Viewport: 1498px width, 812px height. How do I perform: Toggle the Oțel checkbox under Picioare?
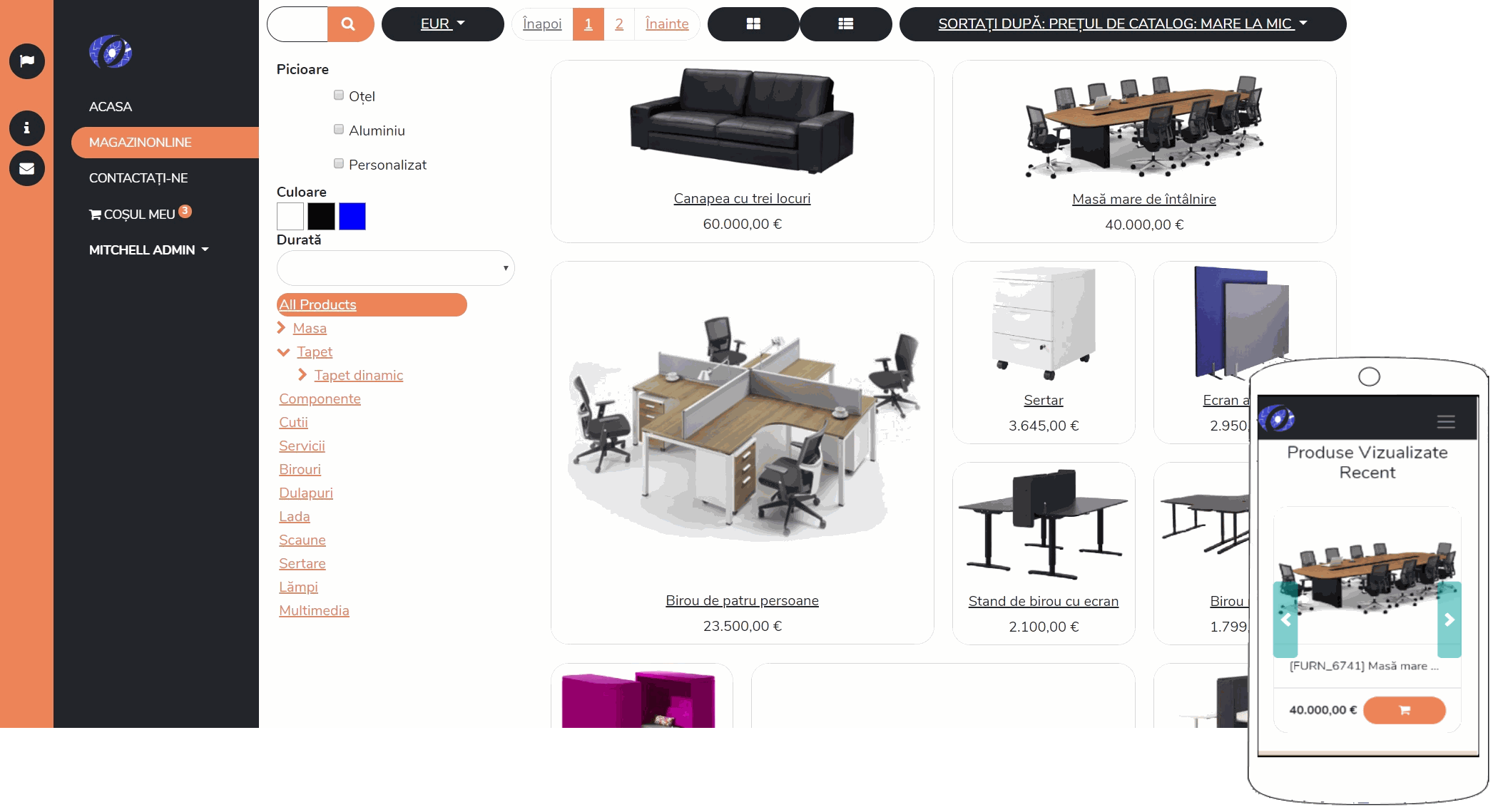pyautogui.click(x=339, y=95)
